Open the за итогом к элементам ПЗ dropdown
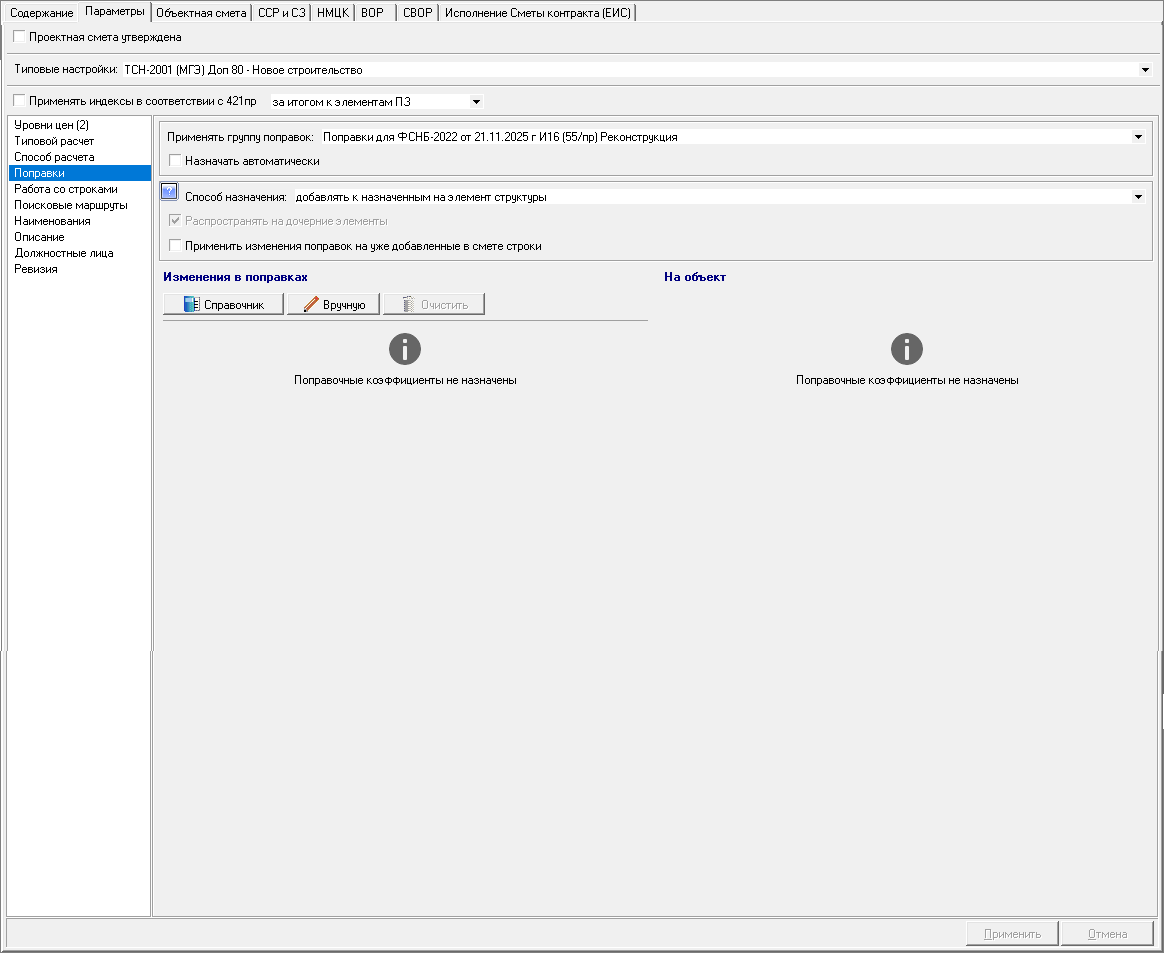 [477, 102]
